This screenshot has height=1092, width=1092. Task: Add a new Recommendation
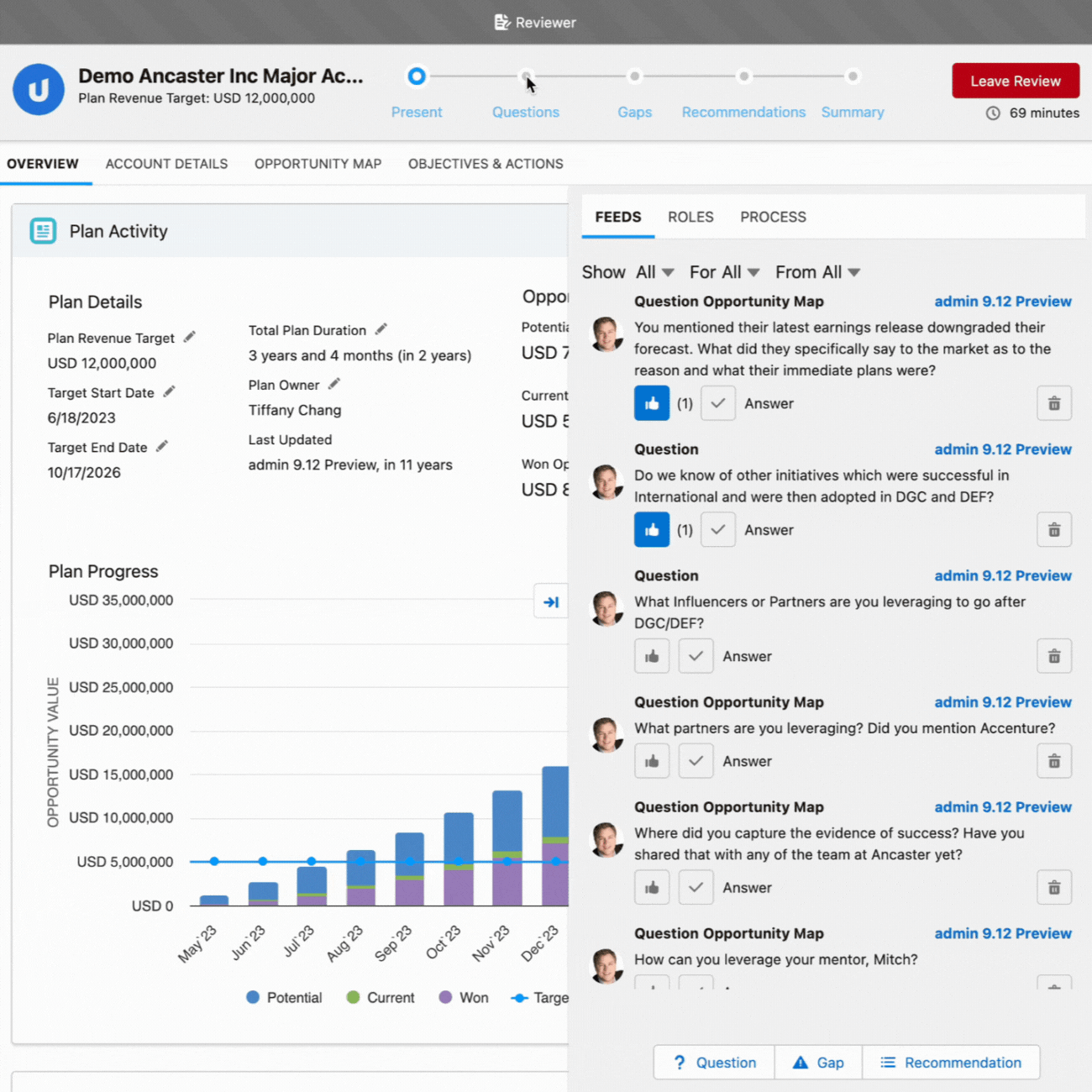951,1063
